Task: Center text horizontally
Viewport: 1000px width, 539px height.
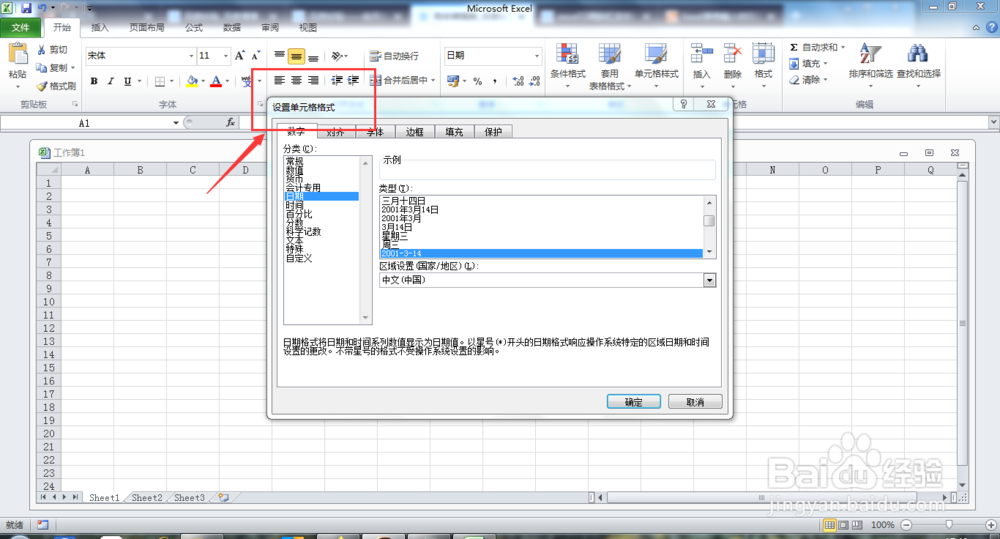Action: click(296, 80)
